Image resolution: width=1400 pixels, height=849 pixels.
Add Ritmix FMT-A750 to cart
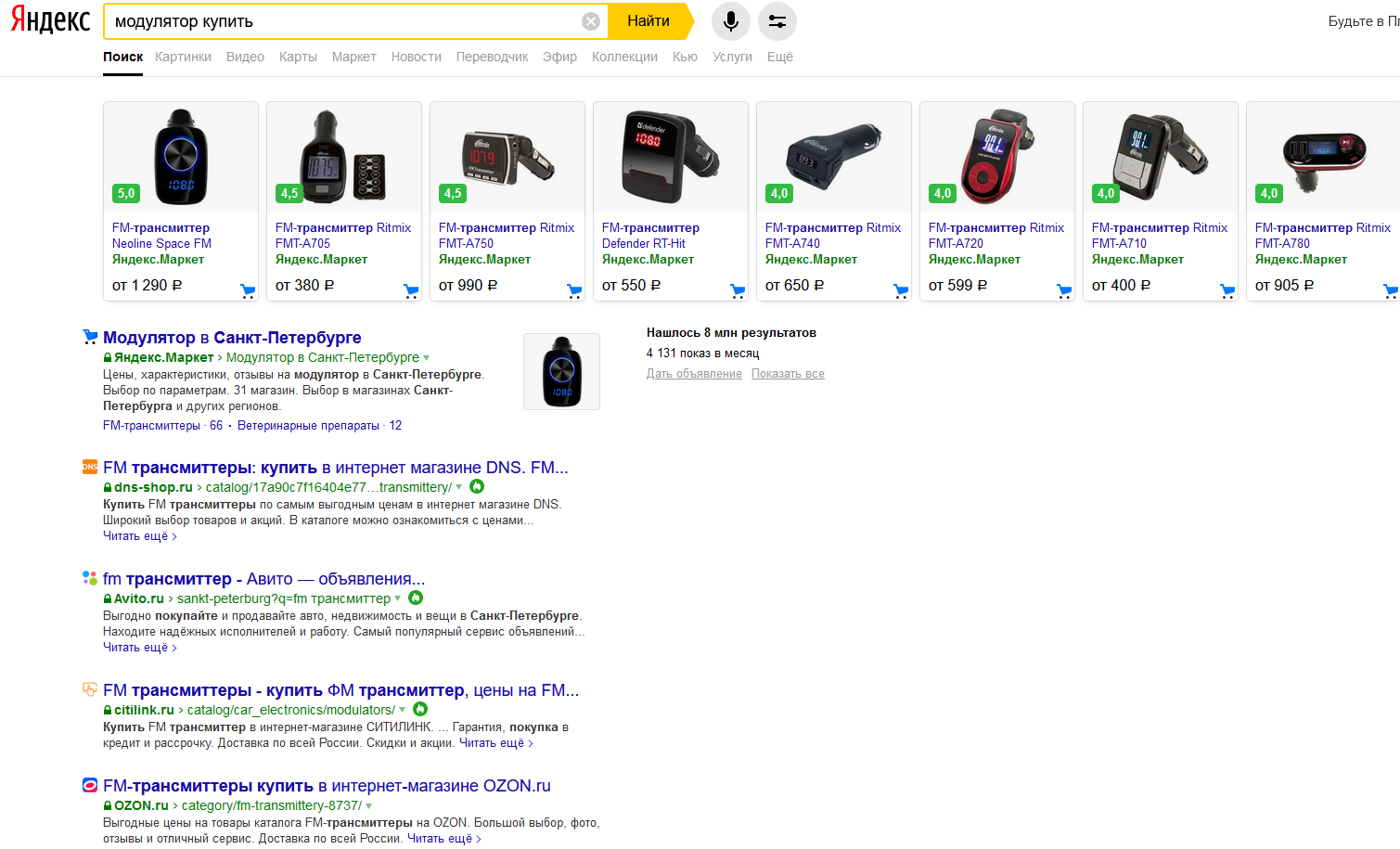[x=574, y=291]
